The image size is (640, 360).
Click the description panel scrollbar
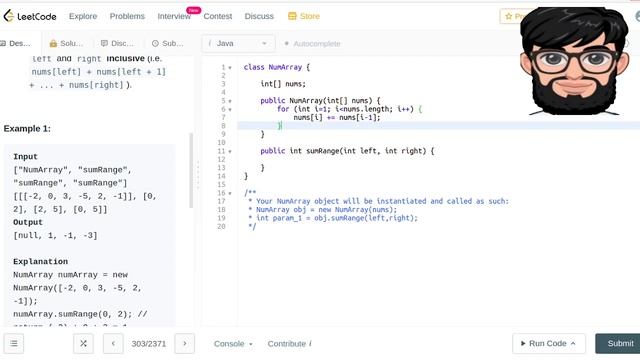click(191, 171)
